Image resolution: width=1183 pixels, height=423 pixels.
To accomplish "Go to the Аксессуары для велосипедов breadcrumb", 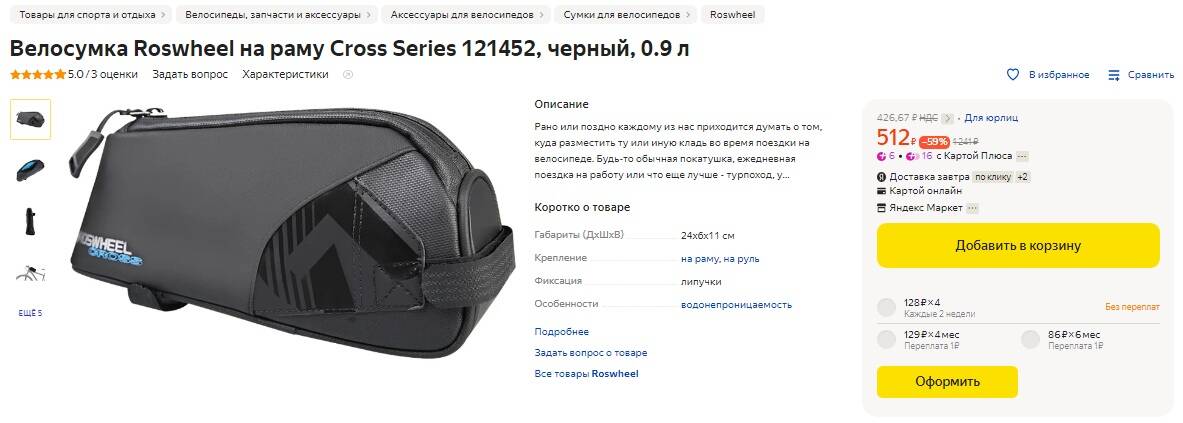I will point(467,14).
